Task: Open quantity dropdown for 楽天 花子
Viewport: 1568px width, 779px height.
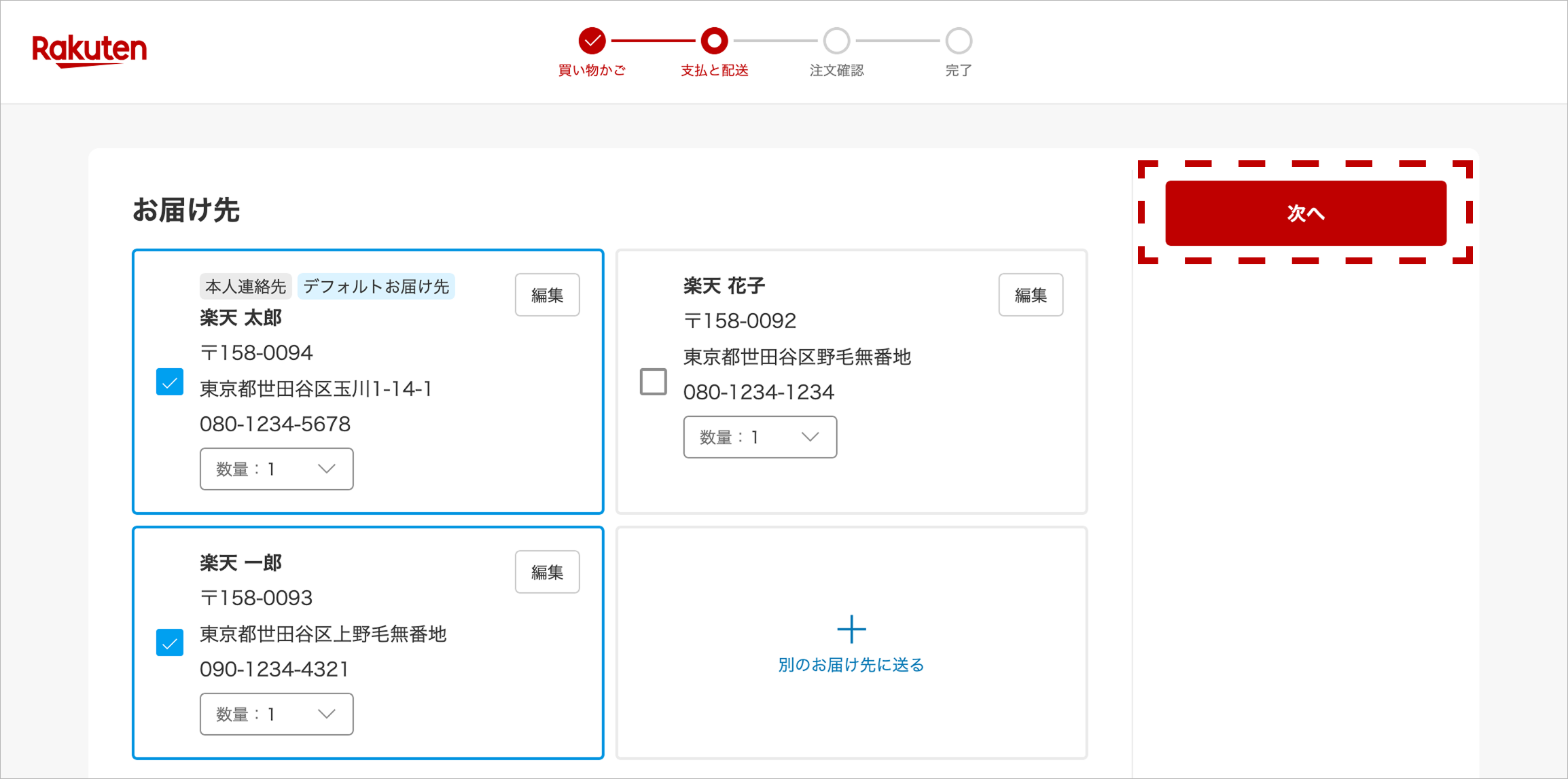Action: (x=760, y=437)
